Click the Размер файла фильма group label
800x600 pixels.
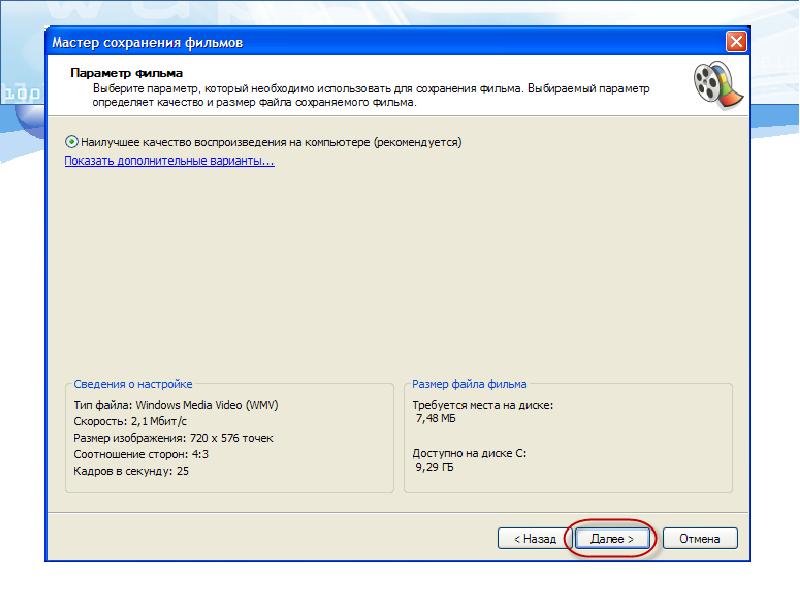click(469, 384)
